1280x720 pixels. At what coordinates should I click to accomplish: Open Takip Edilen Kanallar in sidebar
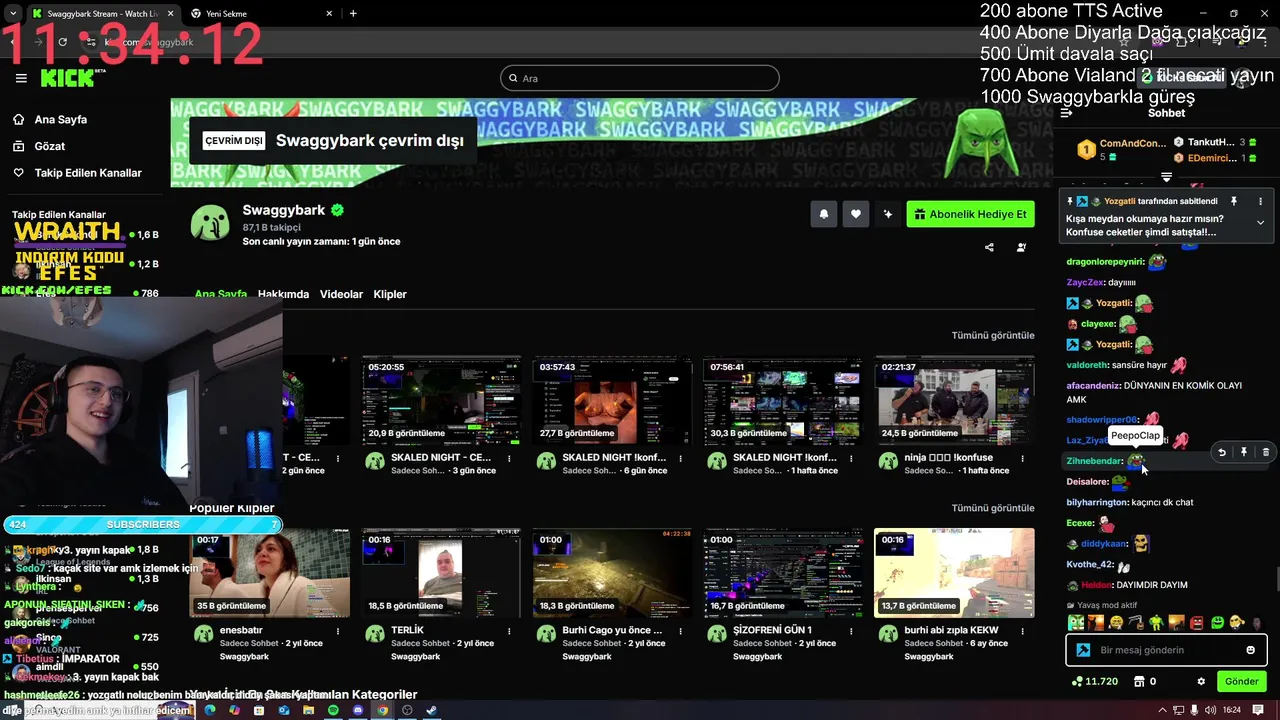(88, 173)
